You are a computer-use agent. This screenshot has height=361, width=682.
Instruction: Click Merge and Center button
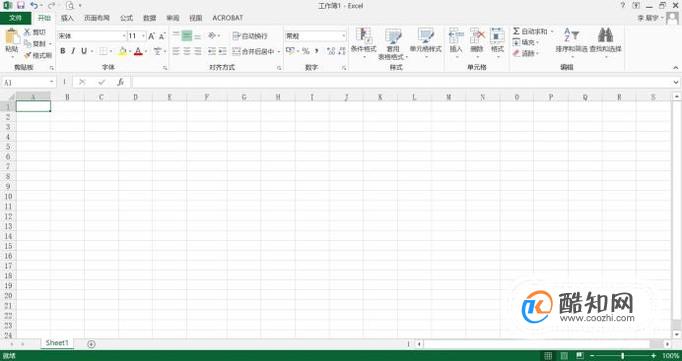tap(254, 51)
